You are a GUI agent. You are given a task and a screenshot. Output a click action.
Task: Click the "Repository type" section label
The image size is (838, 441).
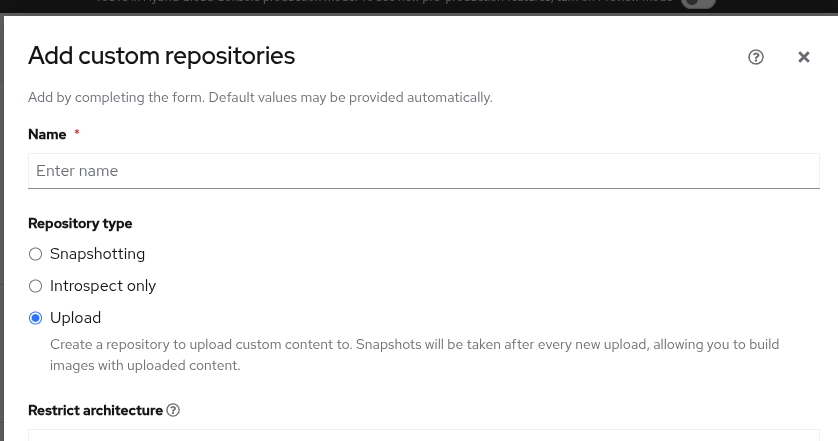80,223
